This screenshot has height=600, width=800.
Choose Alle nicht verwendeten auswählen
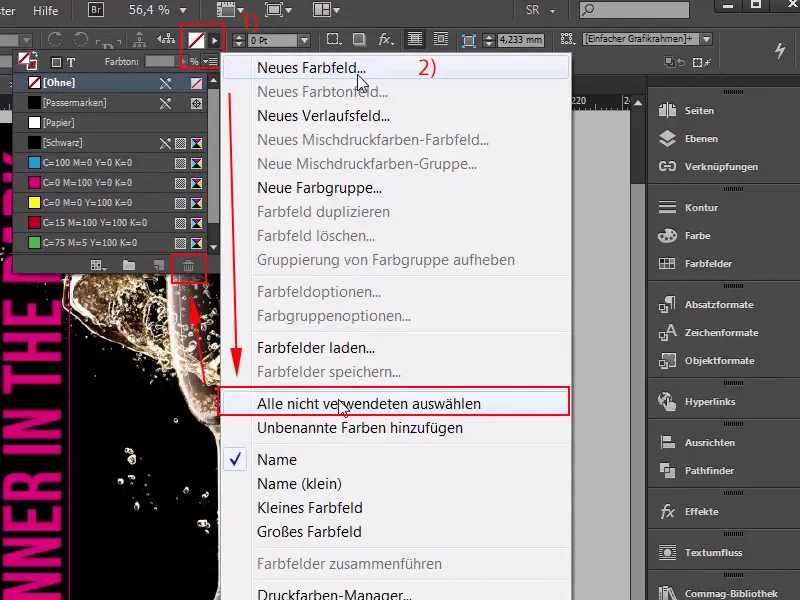point(396,404)
